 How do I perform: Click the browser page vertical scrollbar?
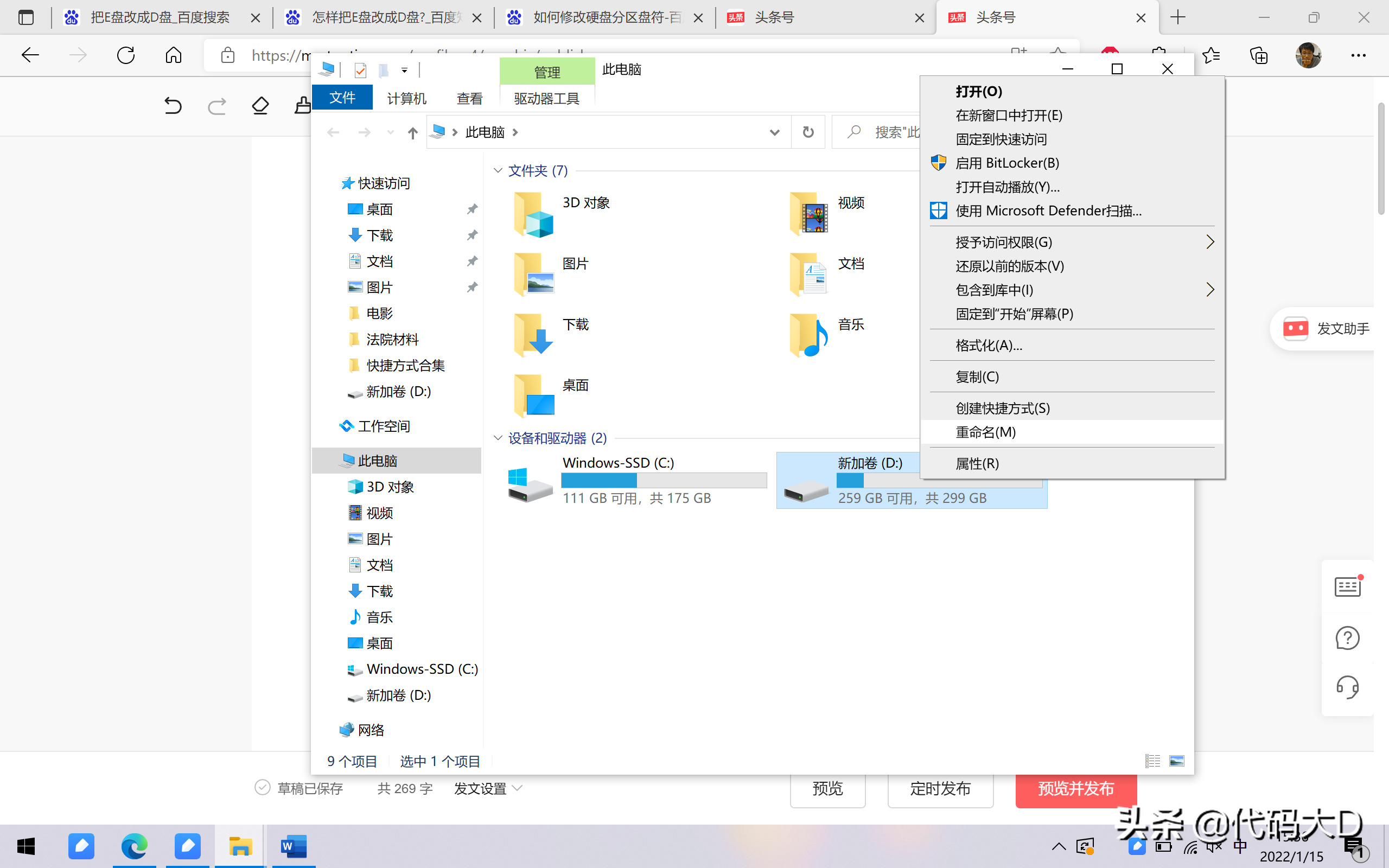click(x=1381, y=159)
